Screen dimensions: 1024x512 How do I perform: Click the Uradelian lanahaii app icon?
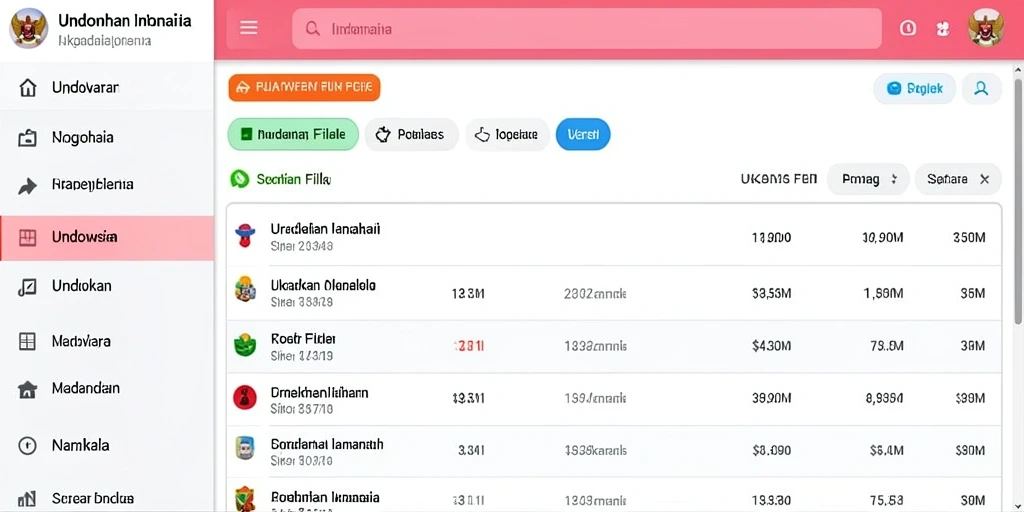[245, 236]
